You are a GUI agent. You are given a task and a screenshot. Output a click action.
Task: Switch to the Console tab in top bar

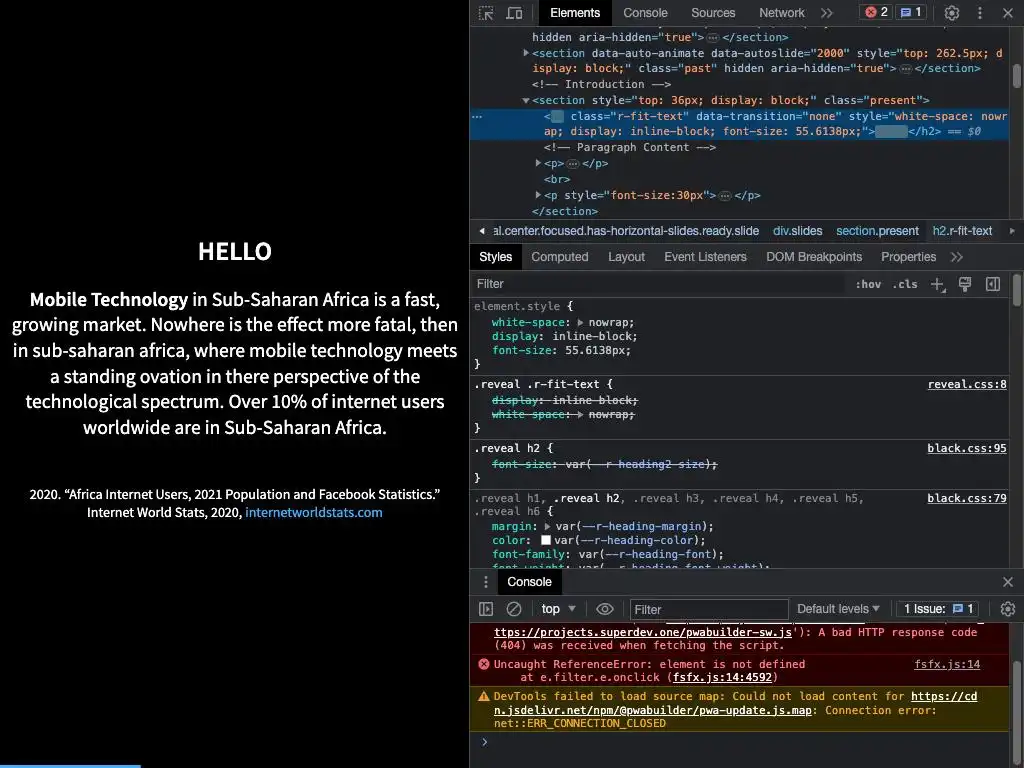pyautogui.click(x=645, y=13)
